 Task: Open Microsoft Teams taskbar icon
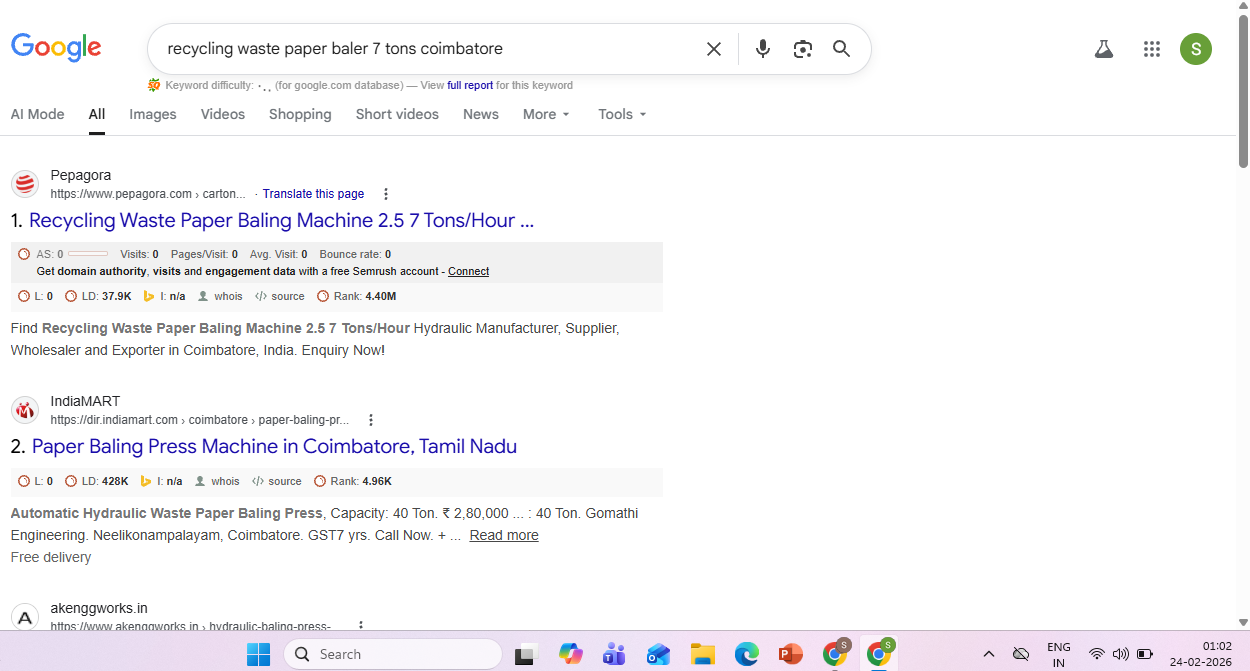(x=614, y=654)
